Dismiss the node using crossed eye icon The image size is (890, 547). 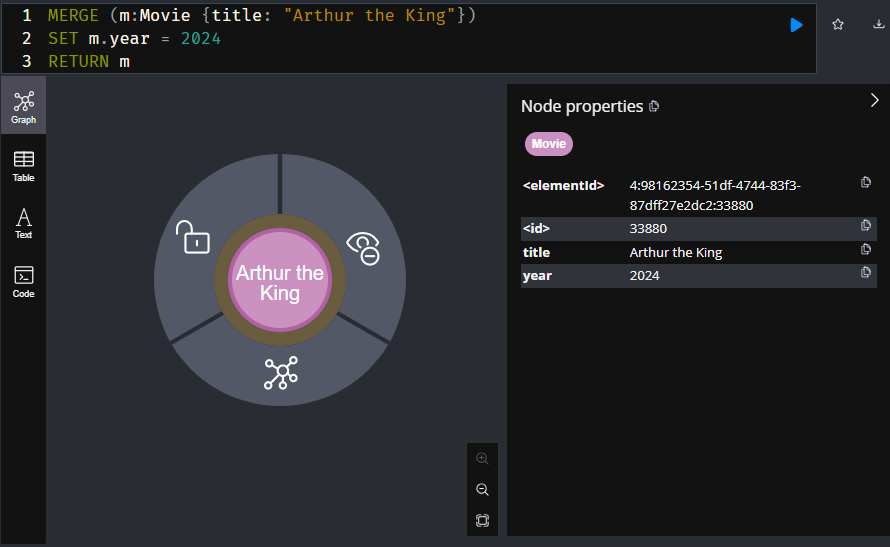click(363, 248)
